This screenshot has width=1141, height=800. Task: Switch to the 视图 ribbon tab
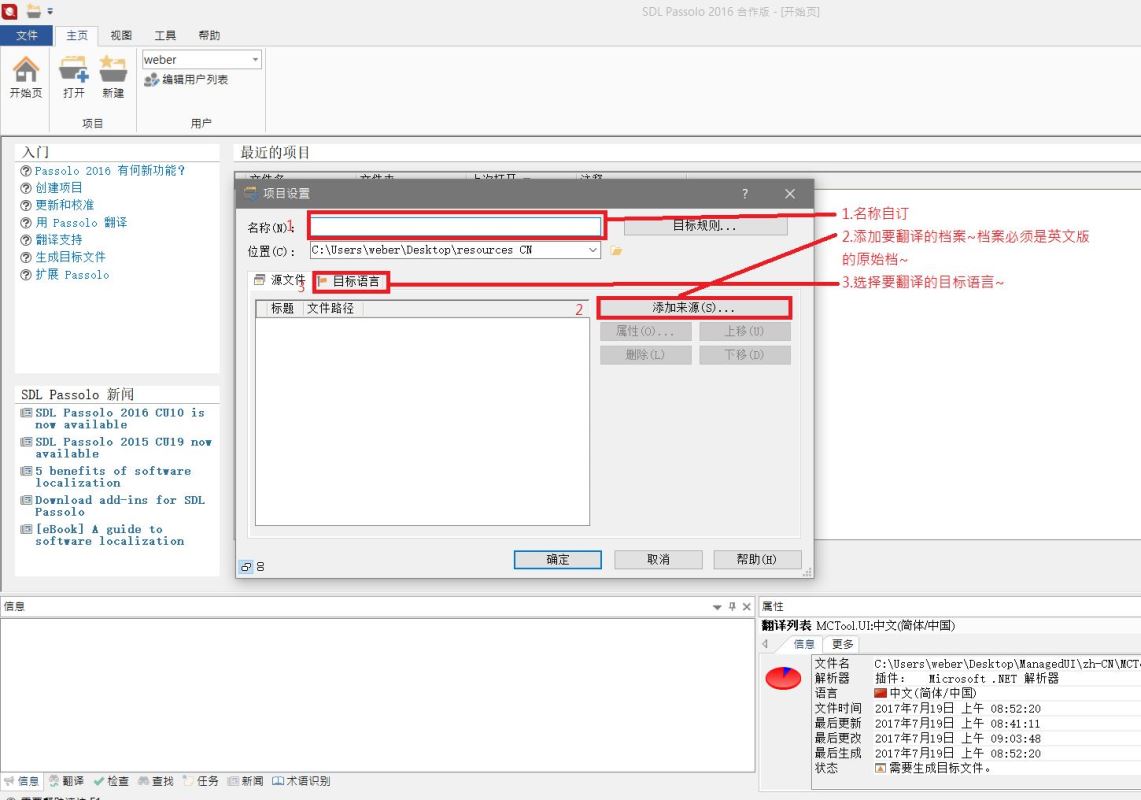pos(121,35)
